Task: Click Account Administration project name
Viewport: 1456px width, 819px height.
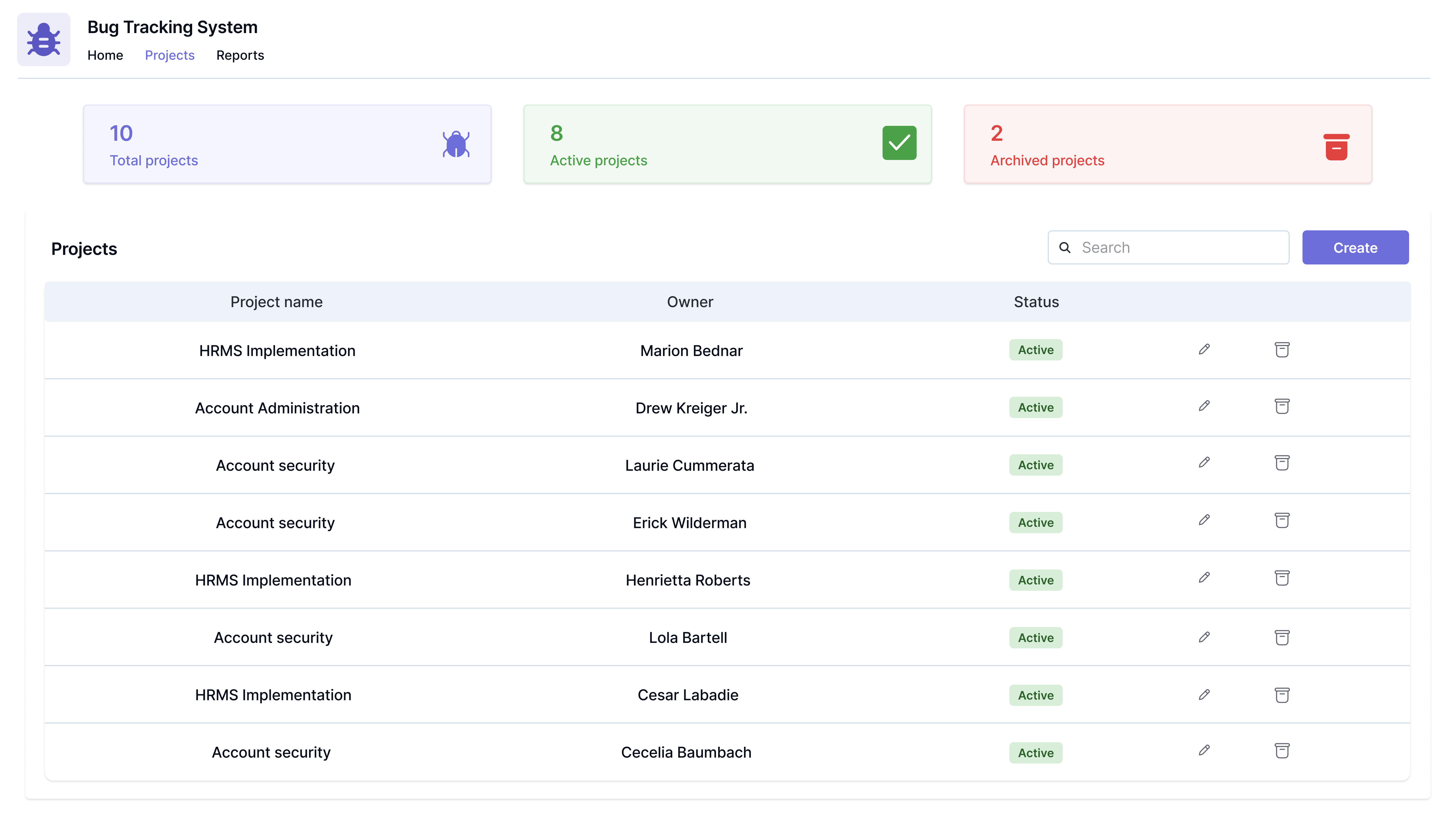Action: click(277, 408)
